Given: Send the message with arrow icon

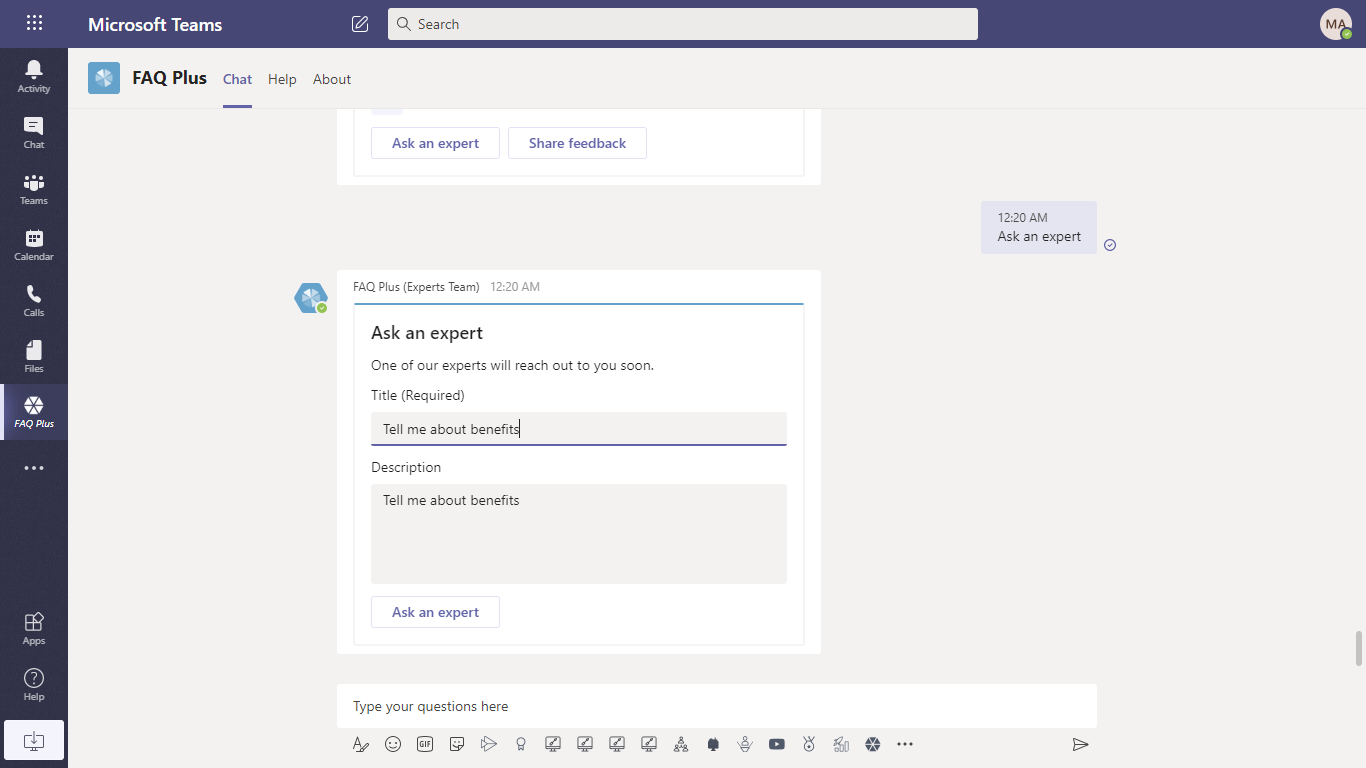Looking at the screenshot, I should tap(1080, 744).
